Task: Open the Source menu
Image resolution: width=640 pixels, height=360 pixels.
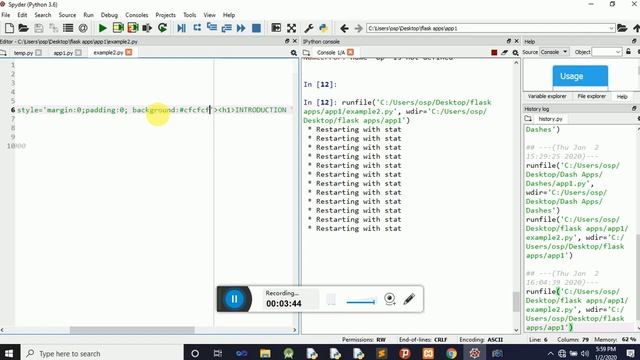Action: (x=67, y=15)
